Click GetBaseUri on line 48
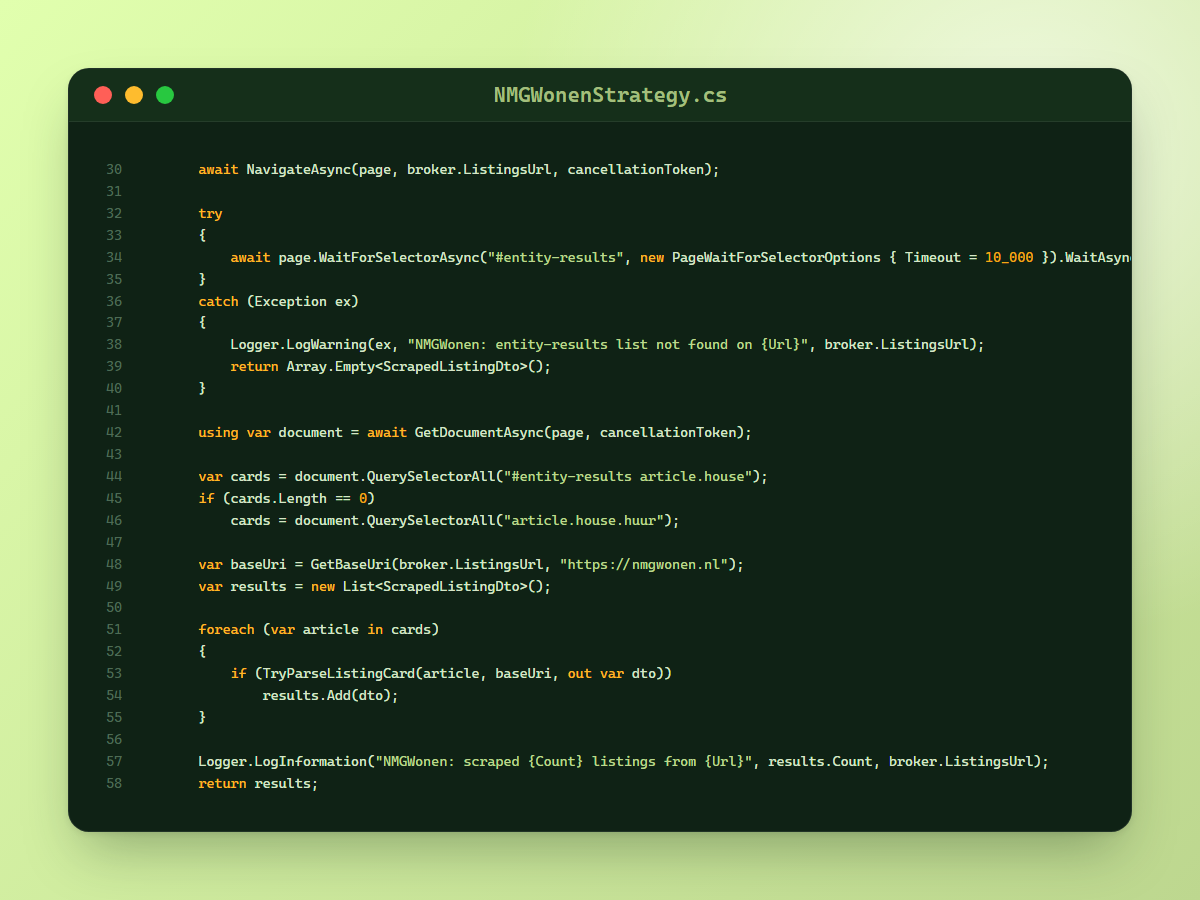 [x=350, y=565]
